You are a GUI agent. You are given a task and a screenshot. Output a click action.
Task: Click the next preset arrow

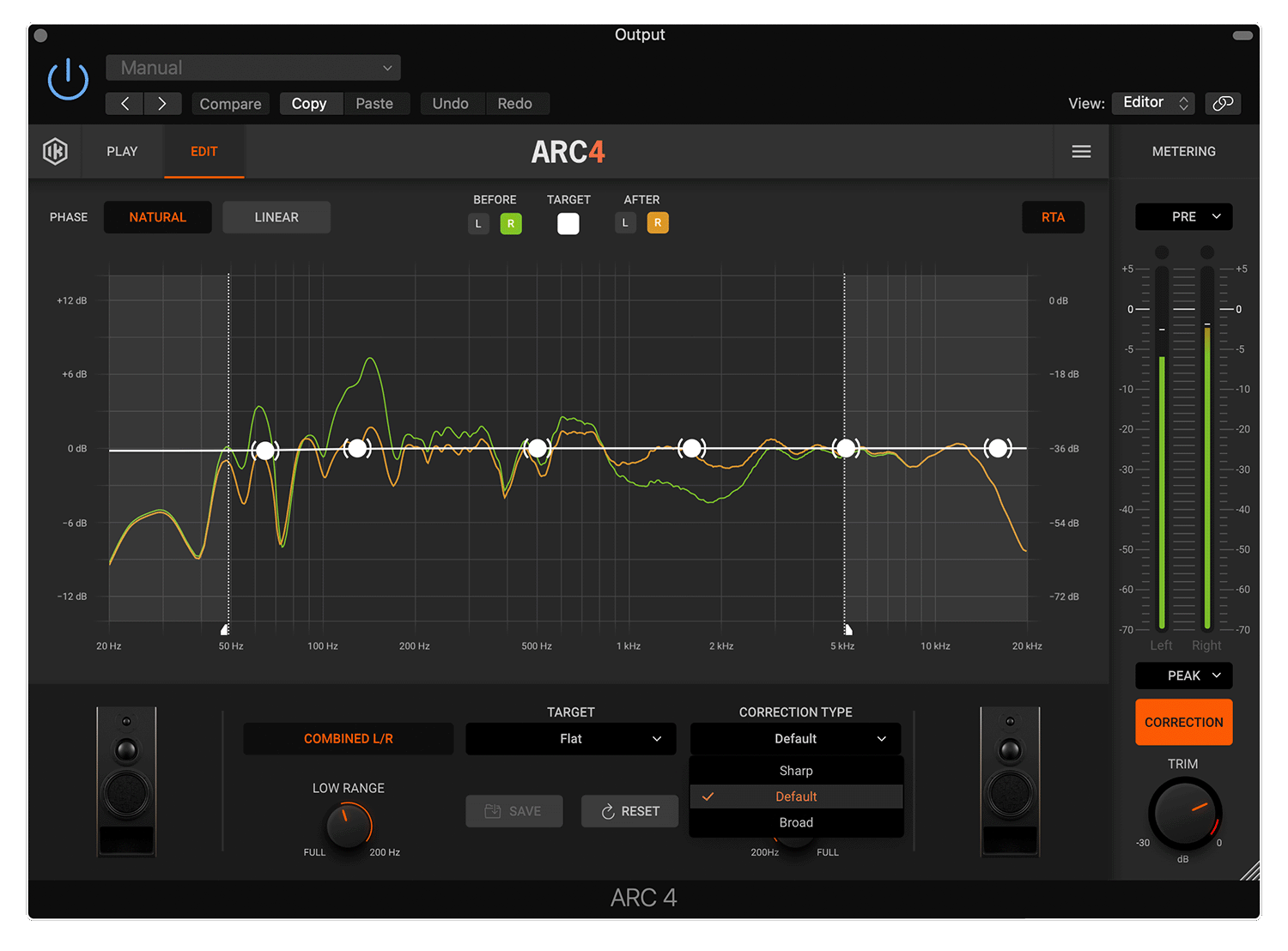tap(162, 103)
